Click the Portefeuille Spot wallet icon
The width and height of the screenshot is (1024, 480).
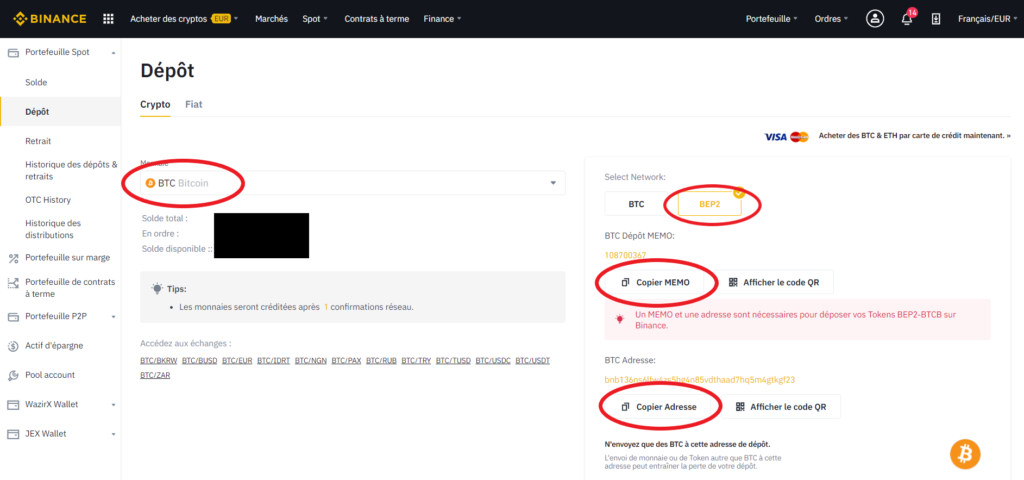click(x=12, y=52)
